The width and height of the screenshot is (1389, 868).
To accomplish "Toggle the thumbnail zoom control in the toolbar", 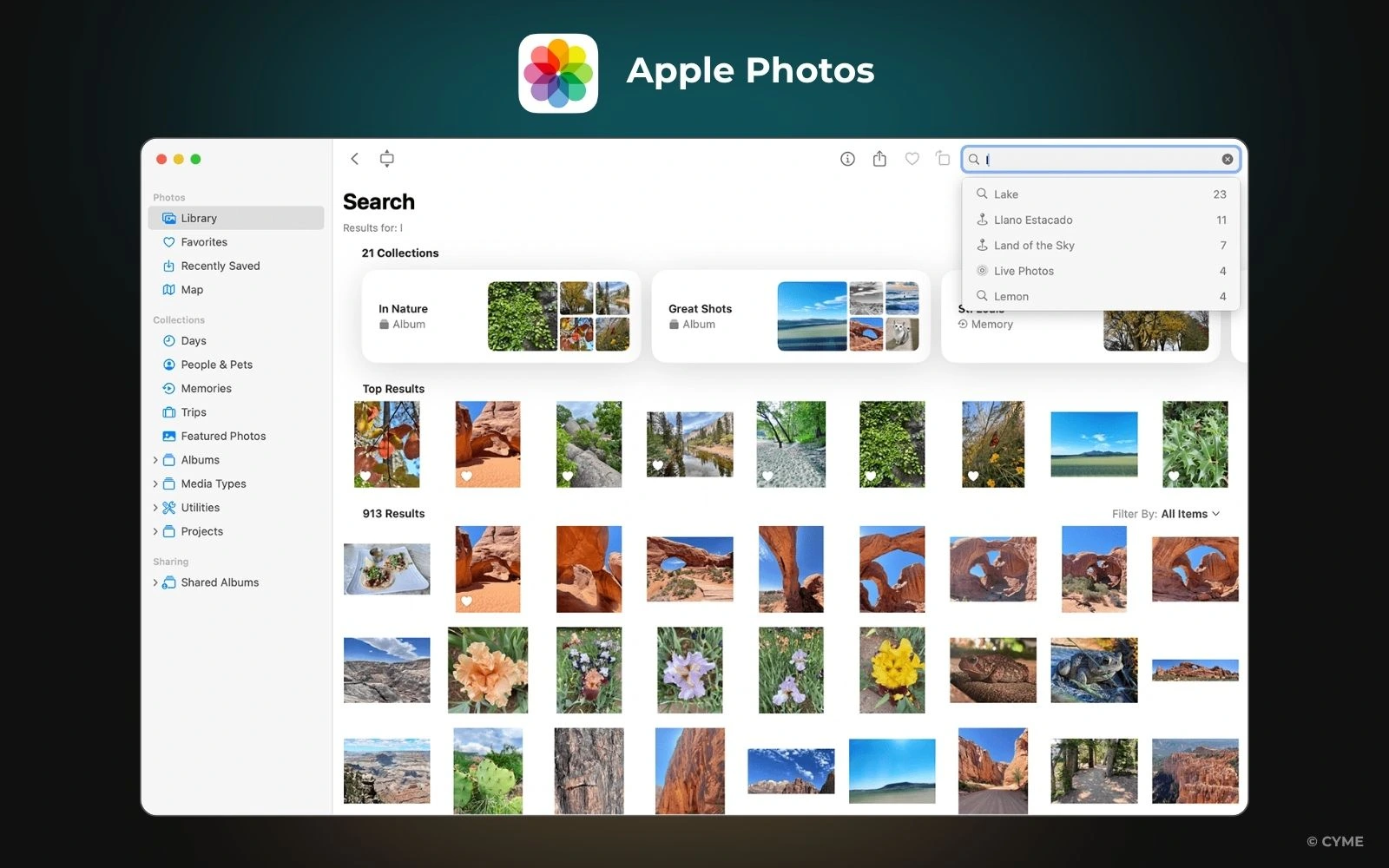I will (385, 159).
